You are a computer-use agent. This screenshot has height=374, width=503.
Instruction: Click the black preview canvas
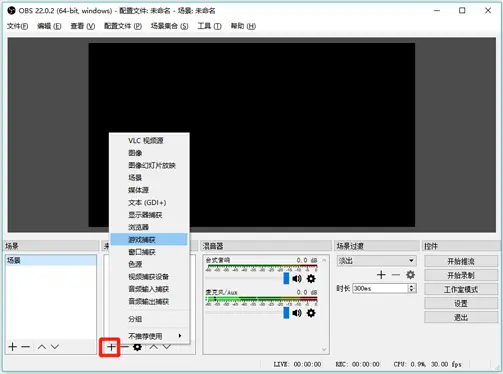click(x=252, y=135)
